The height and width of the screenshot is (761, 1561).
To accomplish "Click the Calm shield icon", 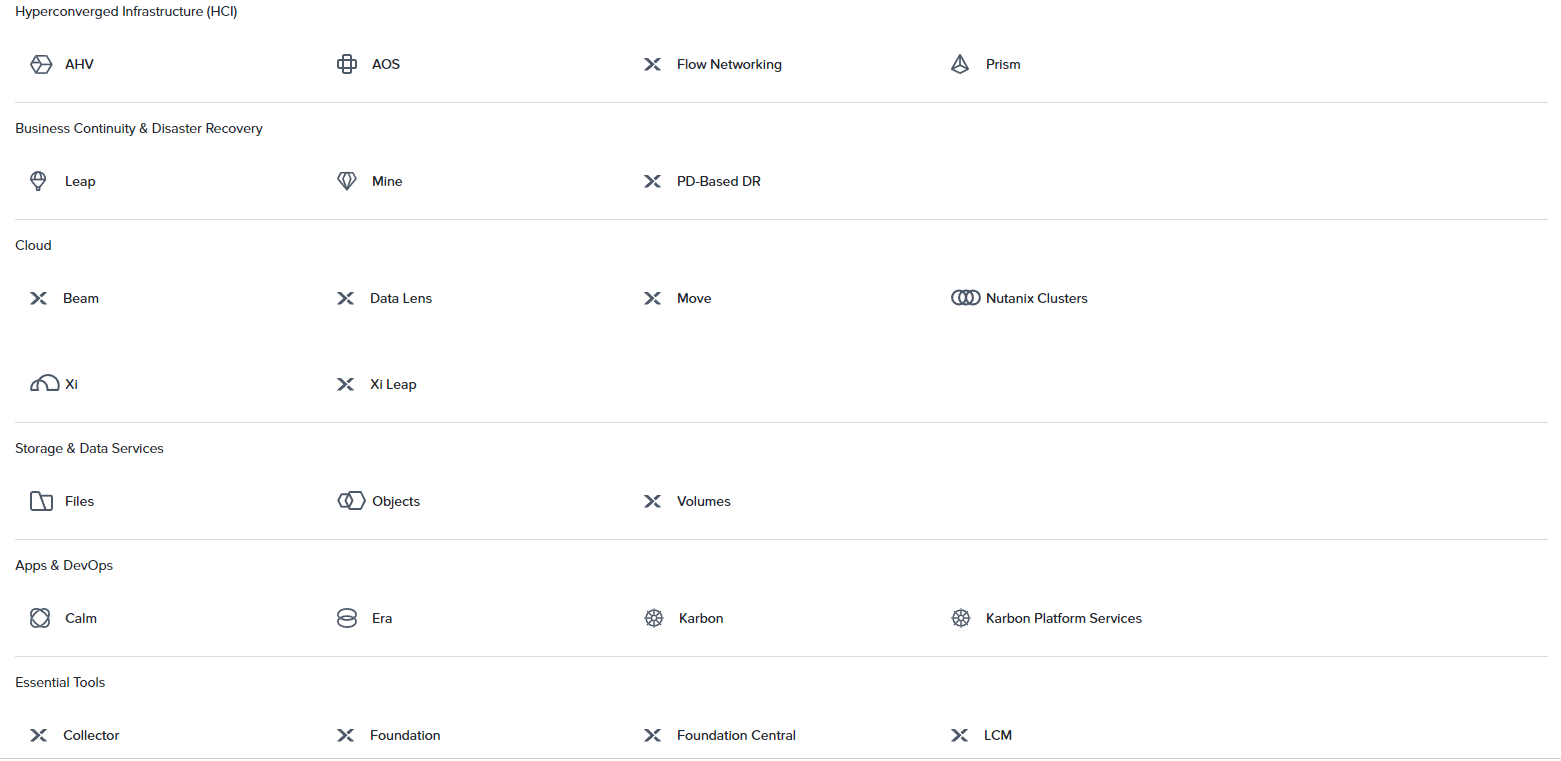I will [39, 617].
